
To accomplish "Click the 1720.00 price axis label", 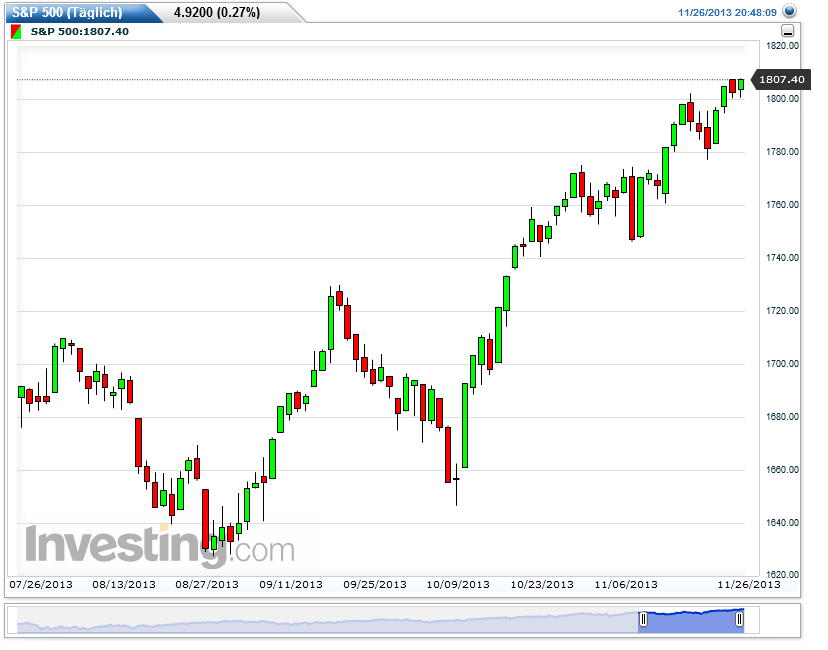I will coord(782,310).
